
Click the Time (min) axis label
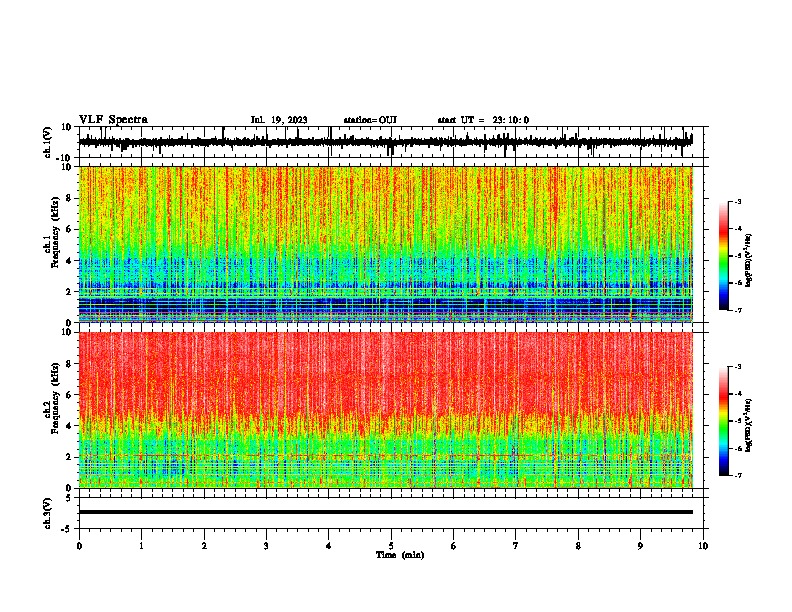400,555
